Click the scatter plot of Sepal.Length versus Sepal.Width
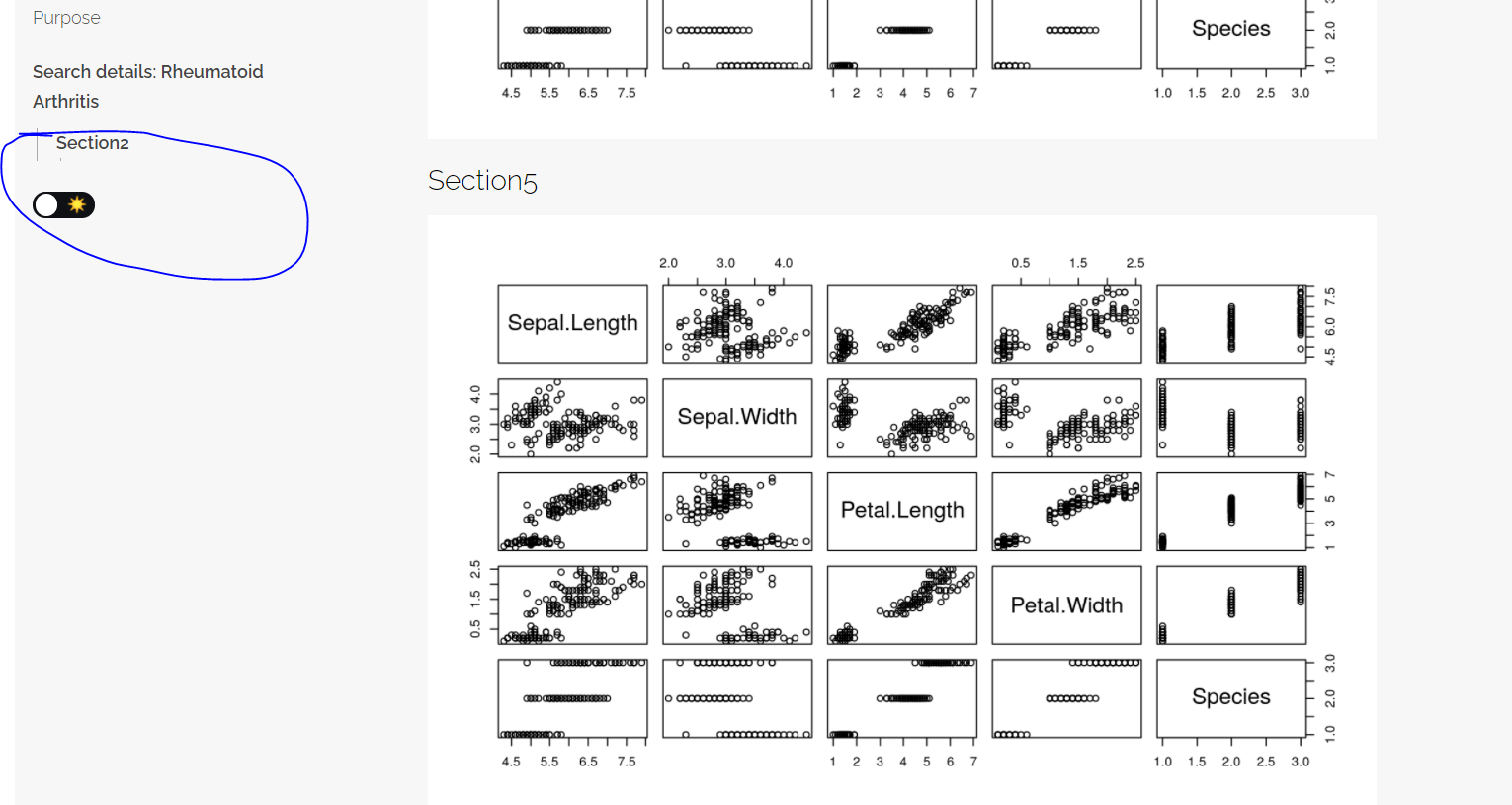Viewport: 1512px width, 805px height. (736, 324)
